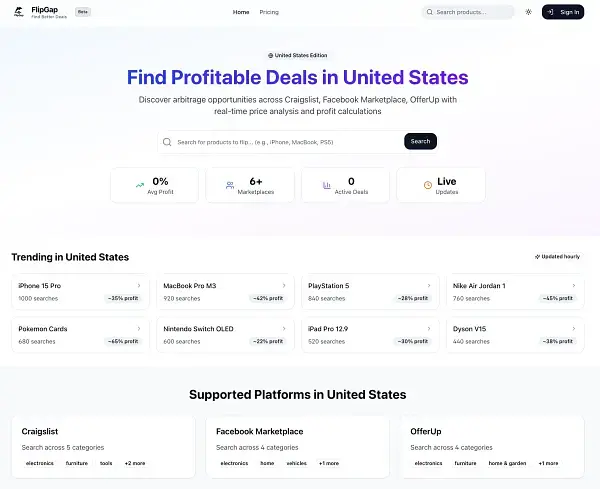This screenshot has width=600, height=489.
Task: Click the OfferUp home & garden tag
Action: pos(507,463)
